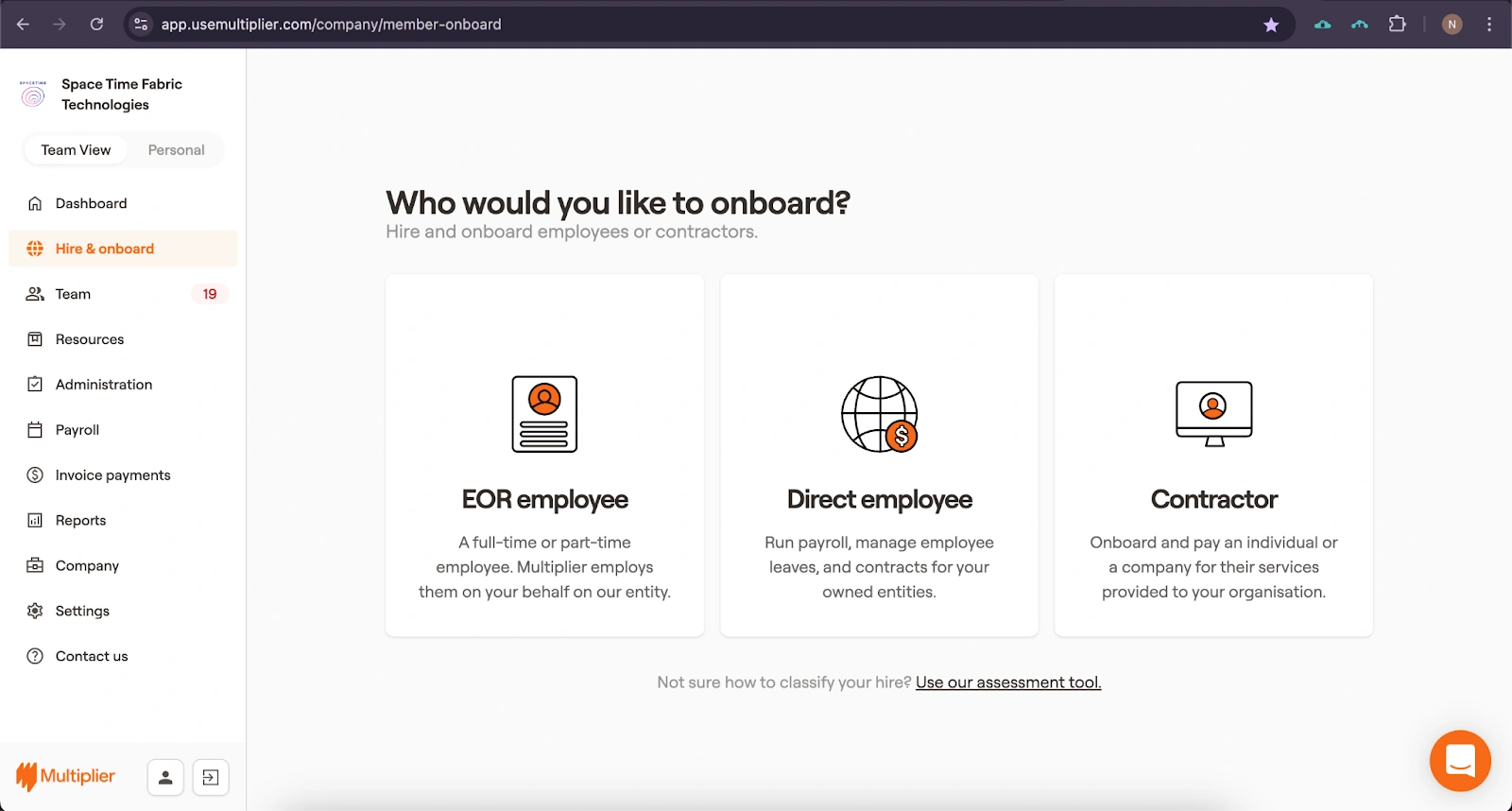Click the Hire & onboard globe icon

[35, 249]
